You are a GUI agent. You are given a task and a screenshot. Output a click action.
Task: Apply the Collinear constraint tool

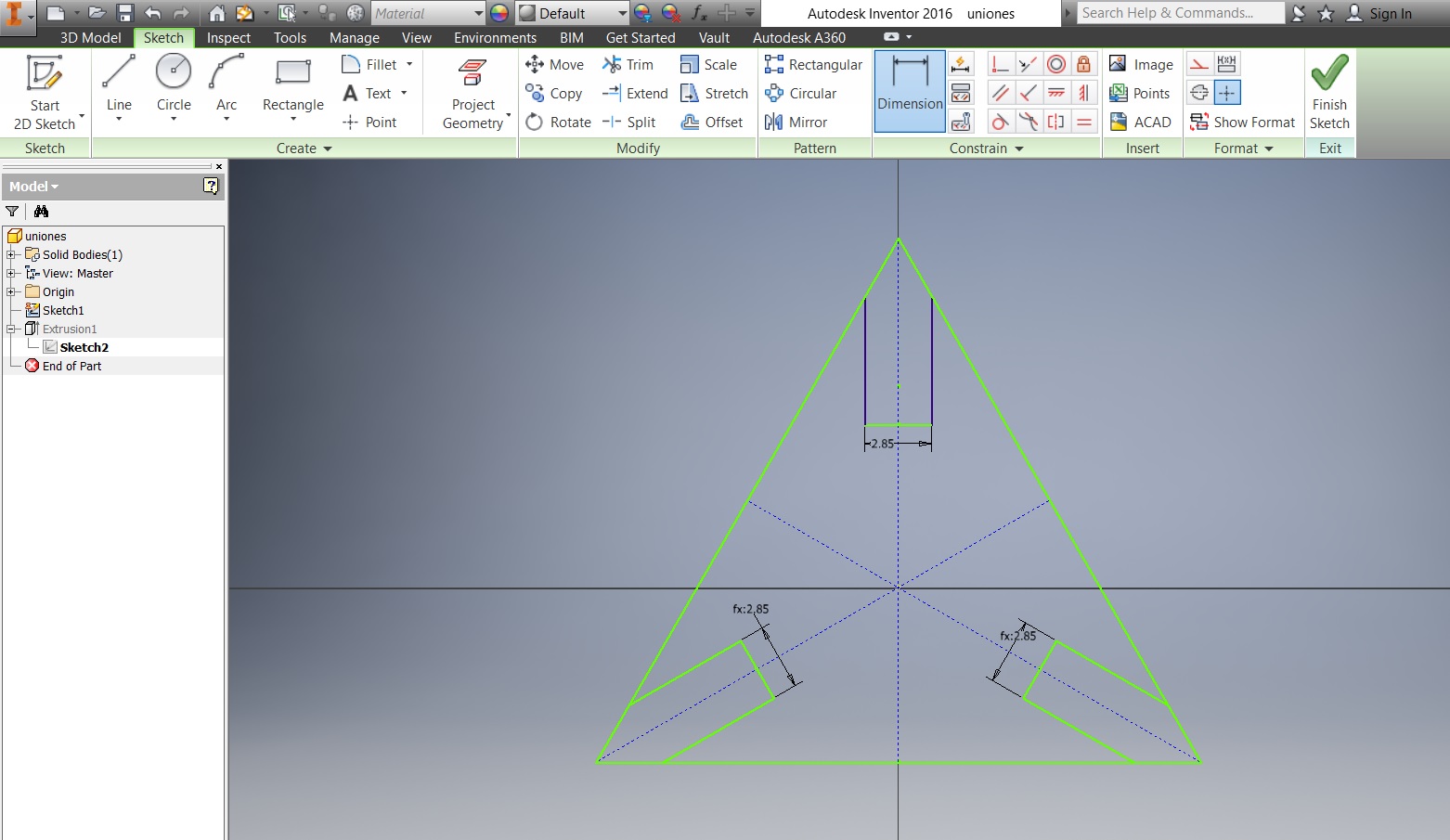[1028, 64]
